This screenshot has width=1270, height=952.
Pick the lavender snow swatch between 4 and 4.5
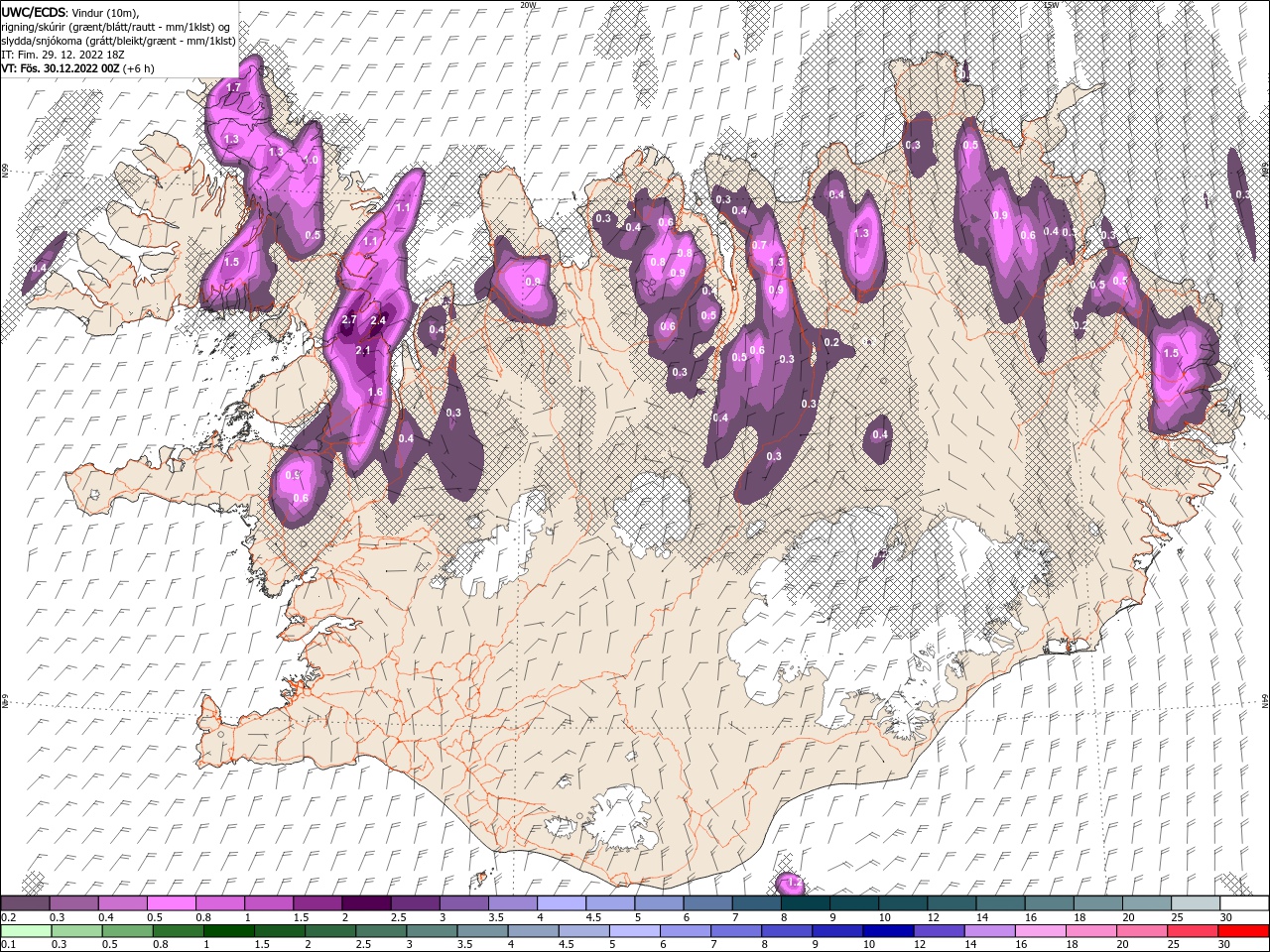tap(561, 903)
